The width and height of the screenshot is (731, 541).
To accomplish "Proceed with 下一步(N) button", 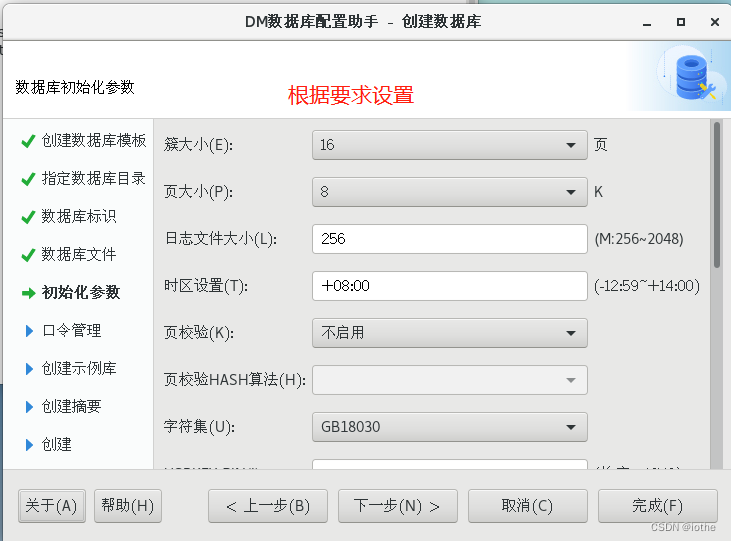I will (398, 506).
